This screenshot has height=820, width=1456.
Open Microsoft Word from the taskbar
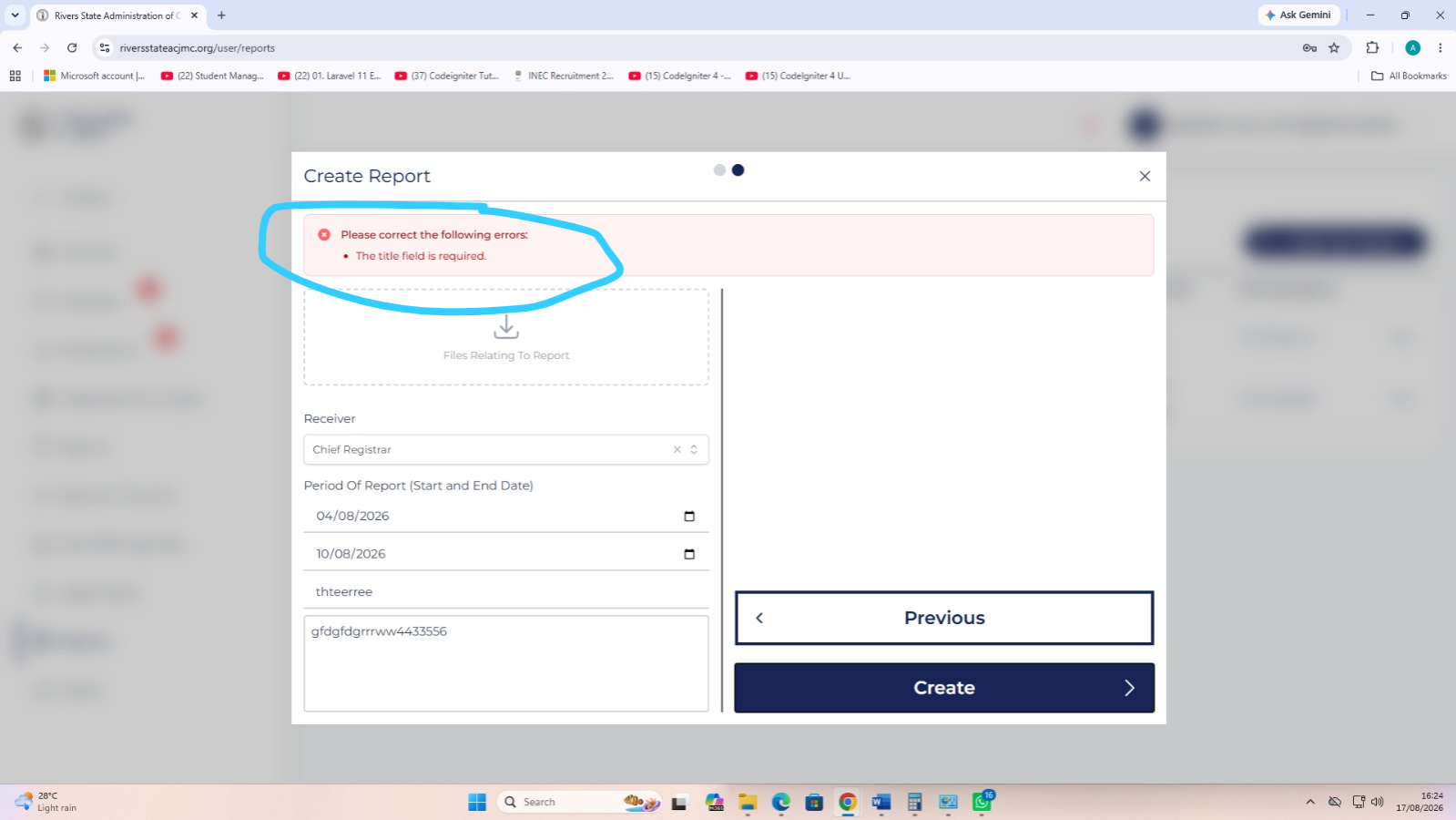coord(881,802)
